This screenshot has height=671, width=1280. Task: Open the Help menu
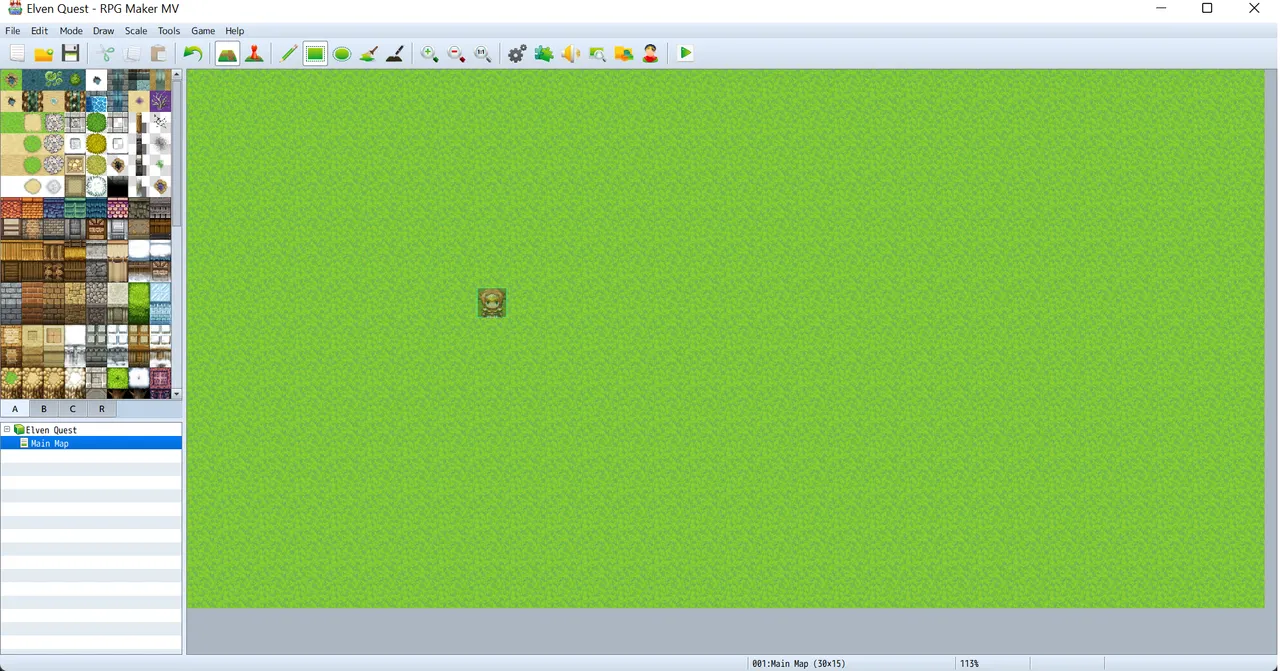click(235, 31)
